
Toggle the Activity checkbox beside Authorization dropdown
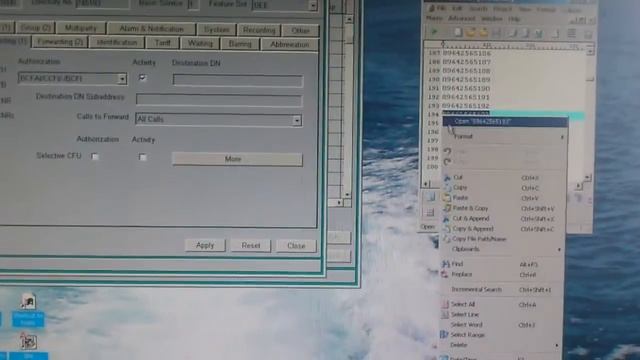point(142,78)
